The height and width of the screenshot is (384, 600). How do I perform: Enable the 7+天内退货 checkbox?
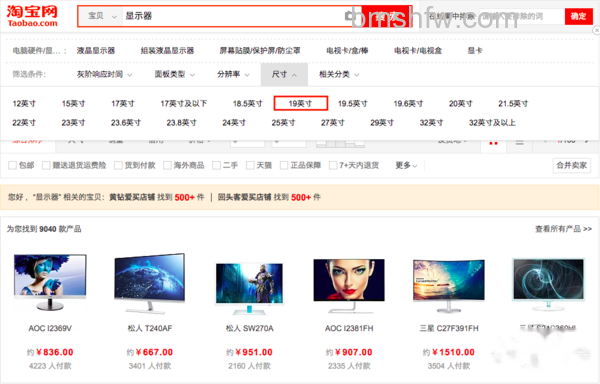(x=333, y=165)
